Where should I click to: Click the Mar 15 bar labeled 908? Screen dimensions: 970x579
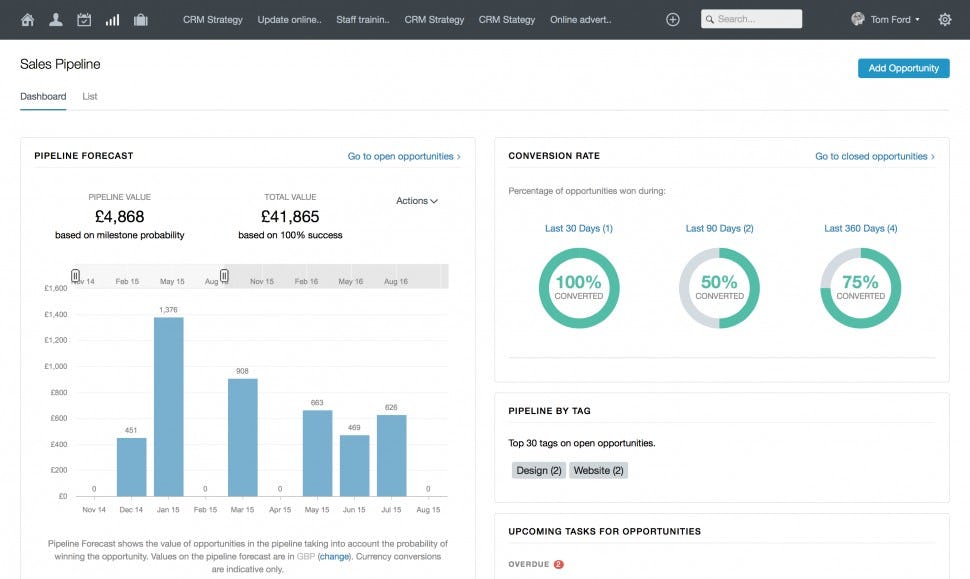click(242, 437)
